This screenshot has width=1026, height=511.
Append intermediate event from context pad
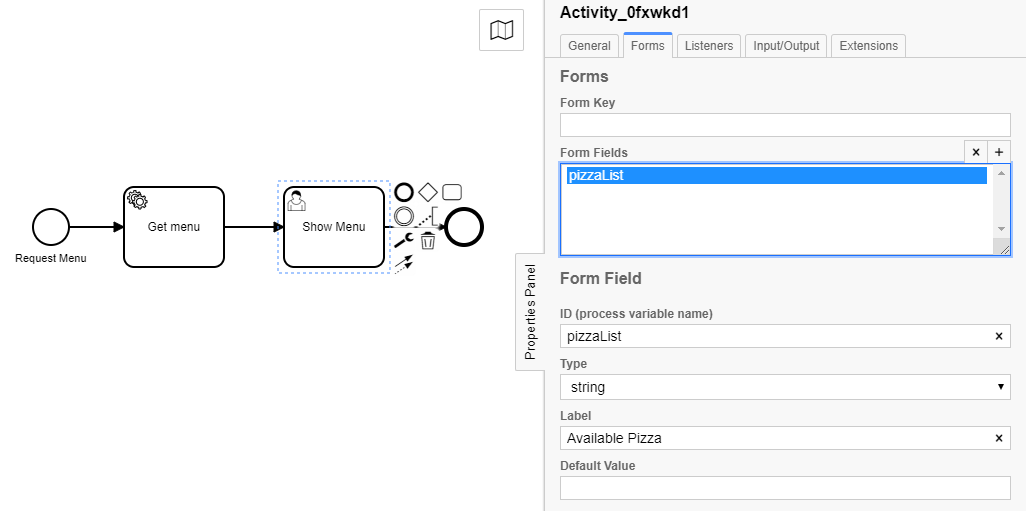pos(404,215)
